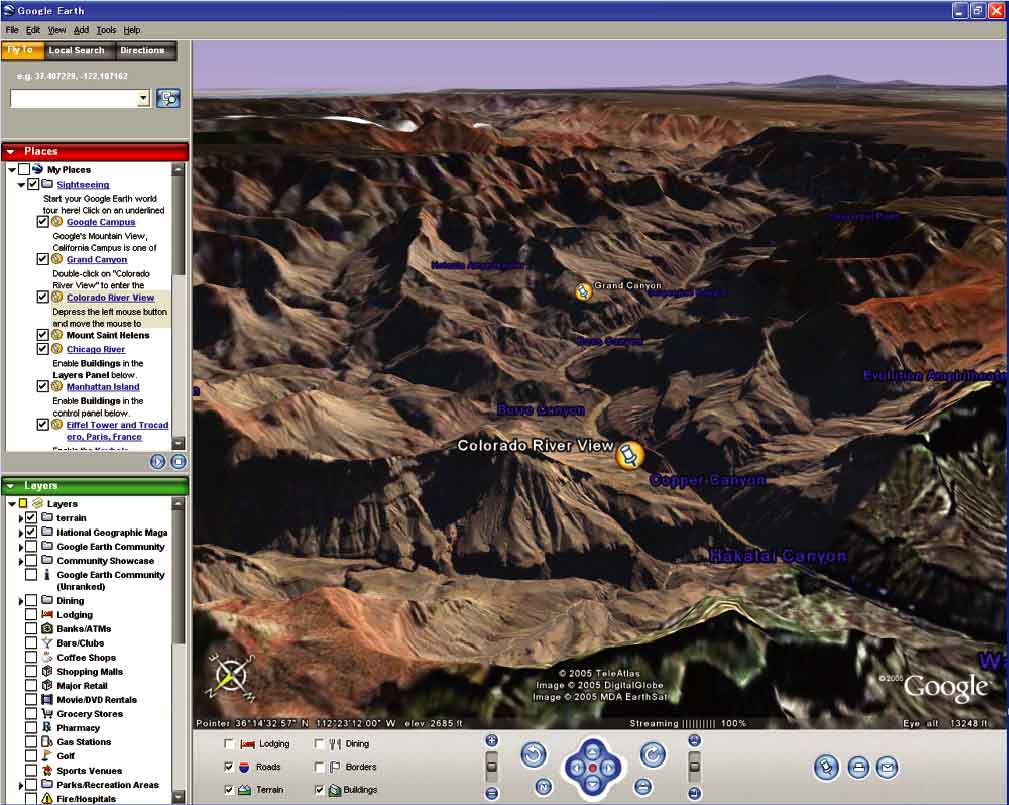Click the tilt down button below the tilt slider

694,793
